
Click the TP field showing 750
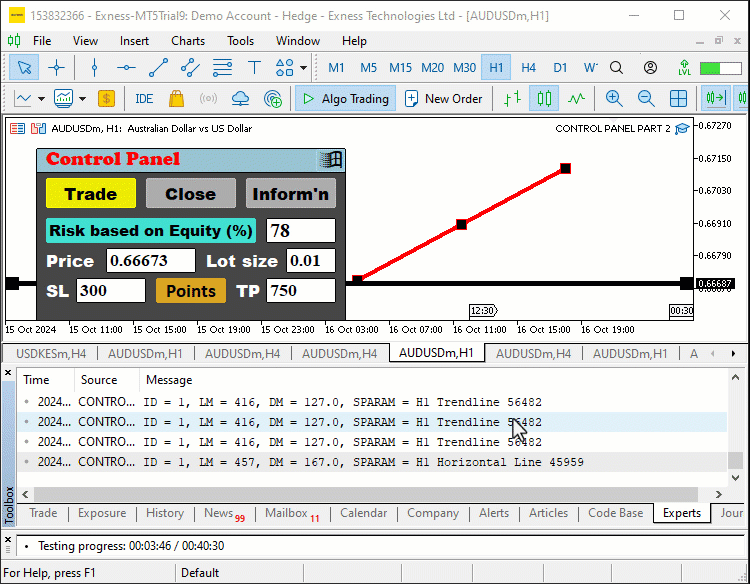(301, 290)
